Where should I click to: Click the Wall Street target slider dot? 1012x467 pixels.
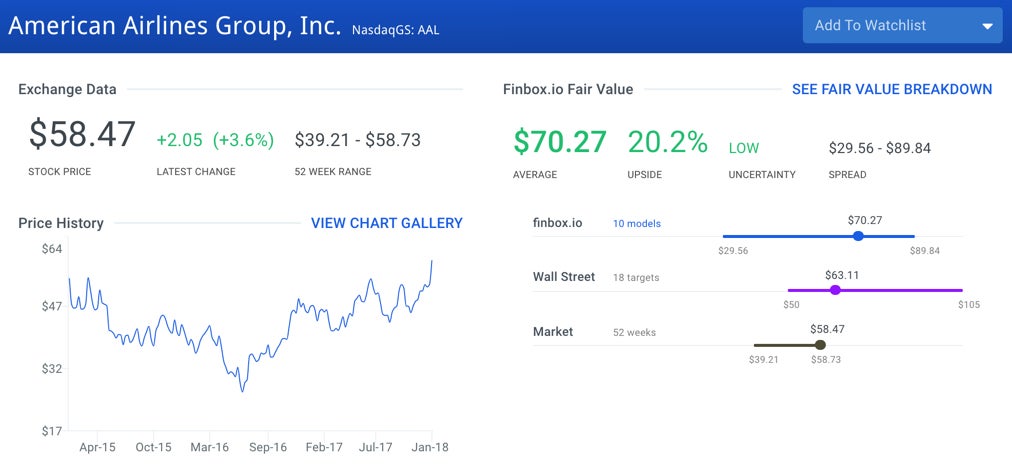tap(835, 290)
